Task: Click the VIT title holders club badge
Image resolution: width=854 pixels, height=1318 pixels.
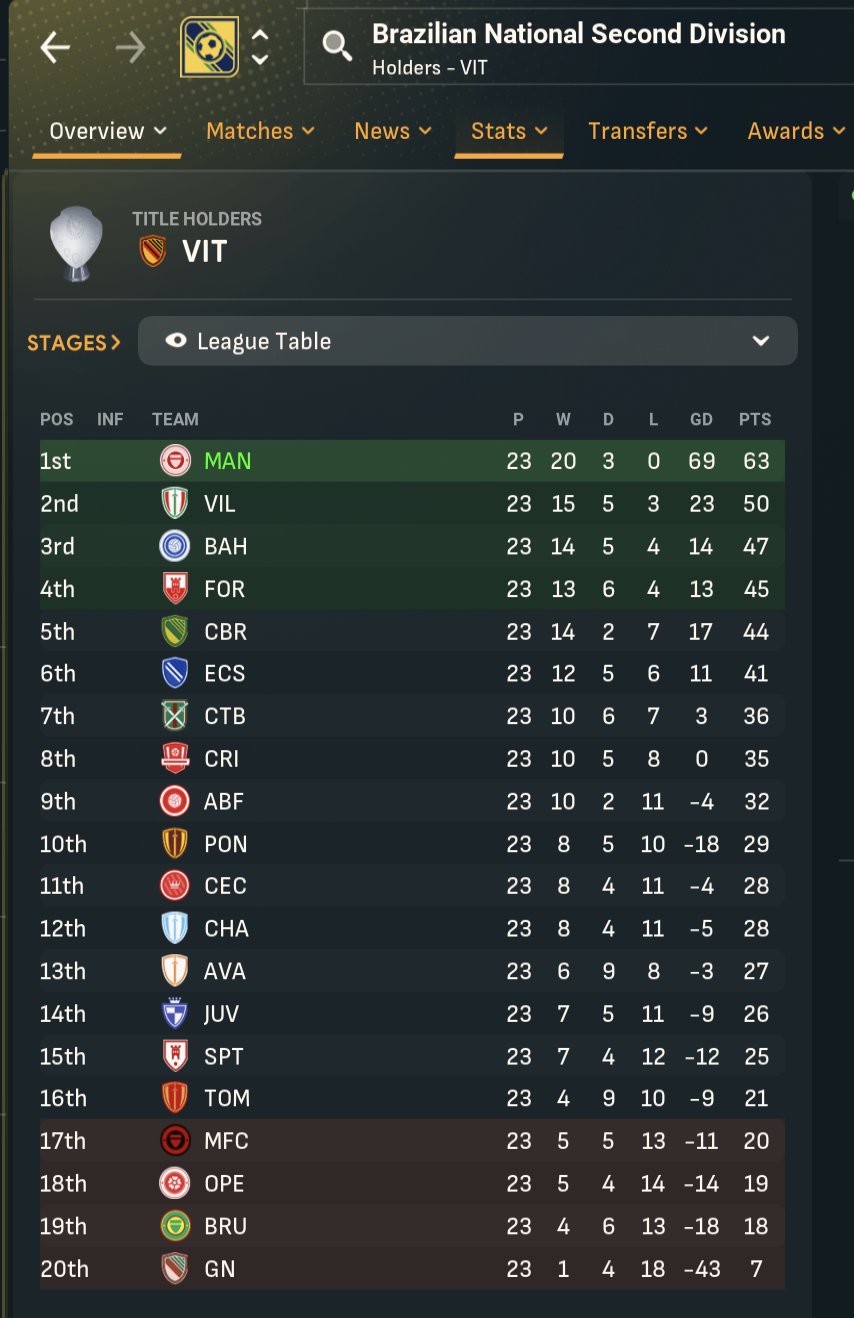Action: (153, 251)
